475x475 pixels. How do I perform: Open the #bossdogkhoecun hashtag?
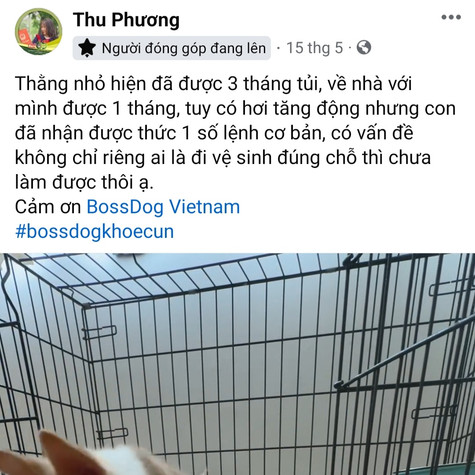pyautogui.click(x=94, y=231)
